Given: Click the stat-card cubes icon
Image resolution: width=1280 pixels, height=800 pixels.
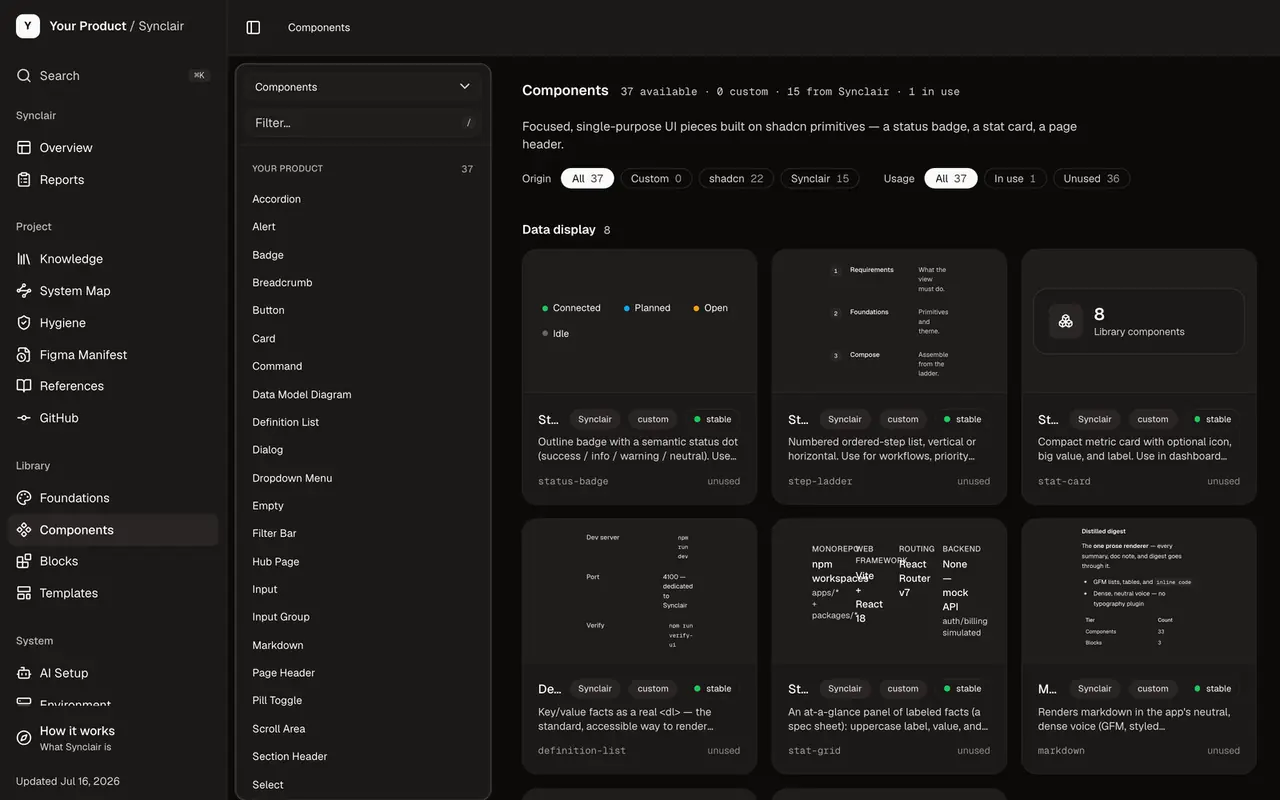Looking at the screenshot, I should click(1066, 321).
